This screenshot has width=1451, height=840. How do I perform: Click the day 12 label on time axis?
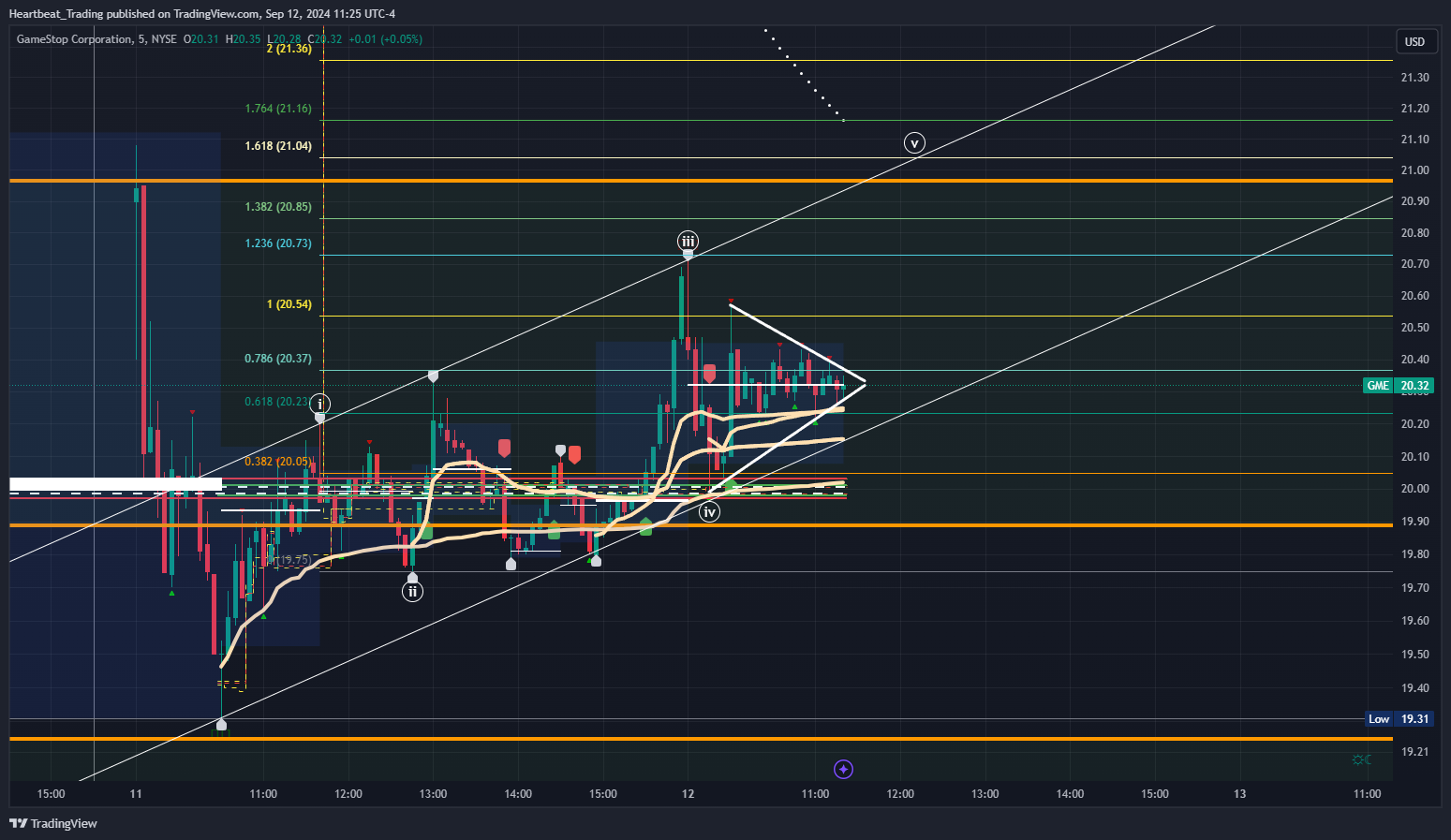click(x=688, y=794)
